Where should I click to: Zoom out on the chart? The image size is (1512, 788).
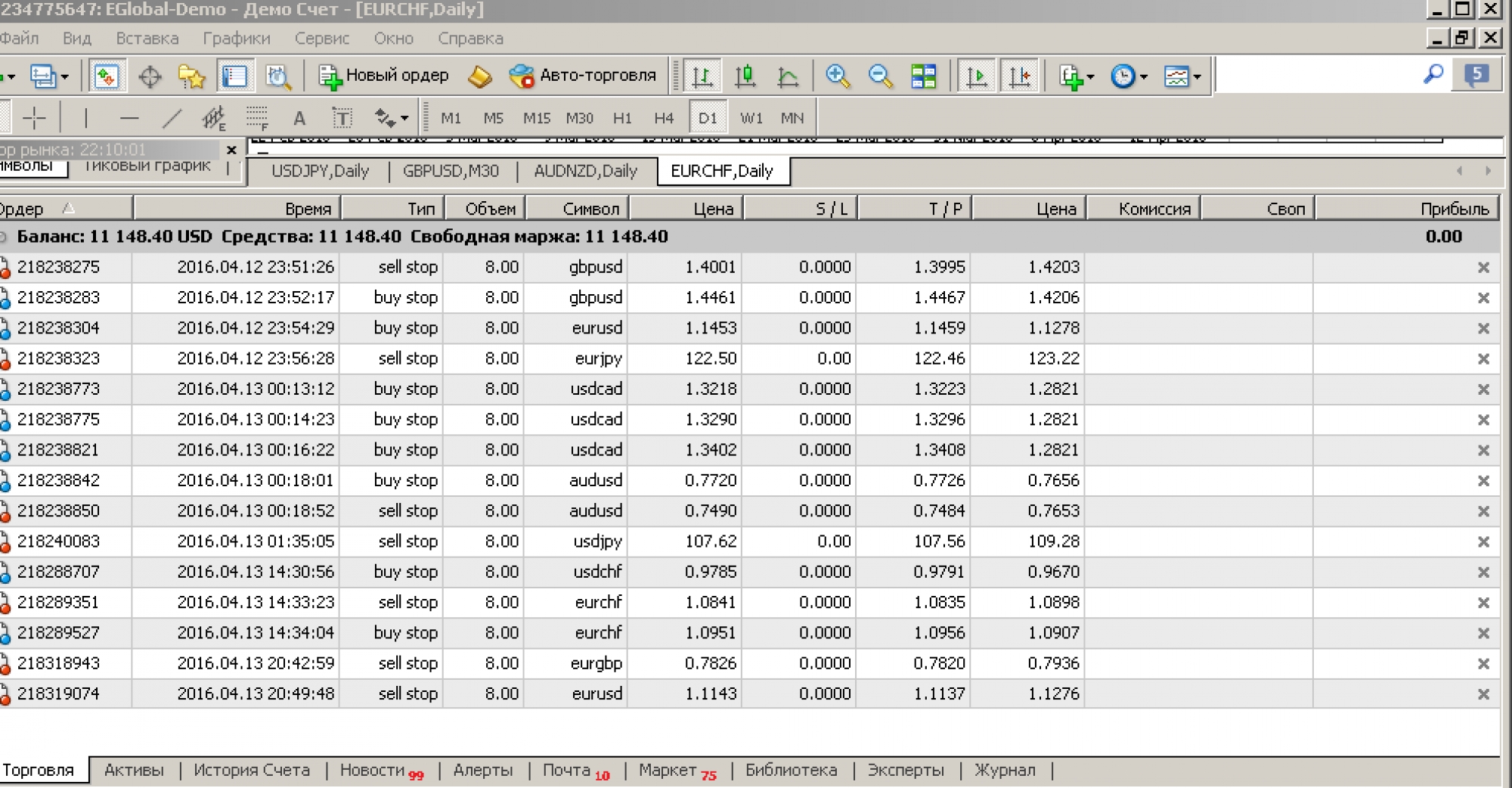[880, 76]
